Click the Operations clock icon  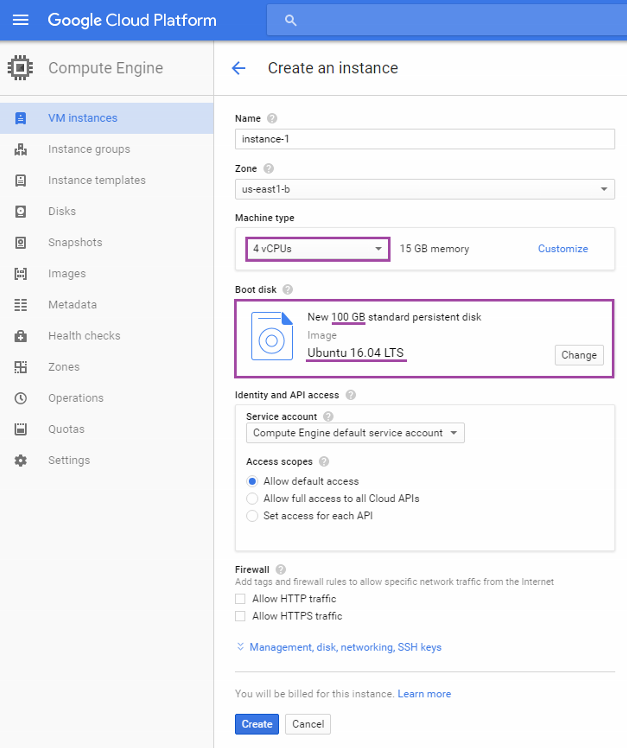[x=21, y=398]
